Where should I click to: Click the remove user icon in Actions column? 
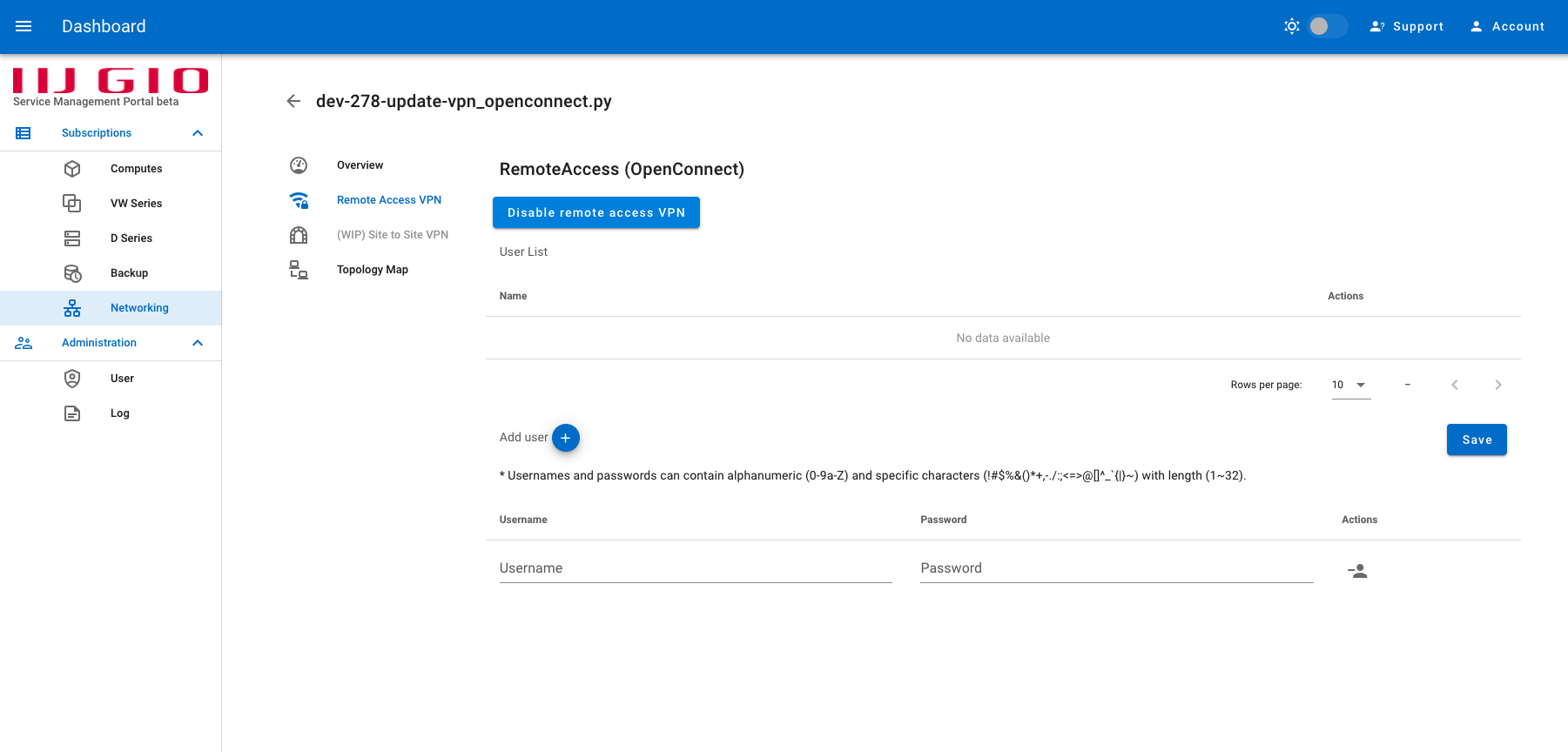click(1357, 571)
